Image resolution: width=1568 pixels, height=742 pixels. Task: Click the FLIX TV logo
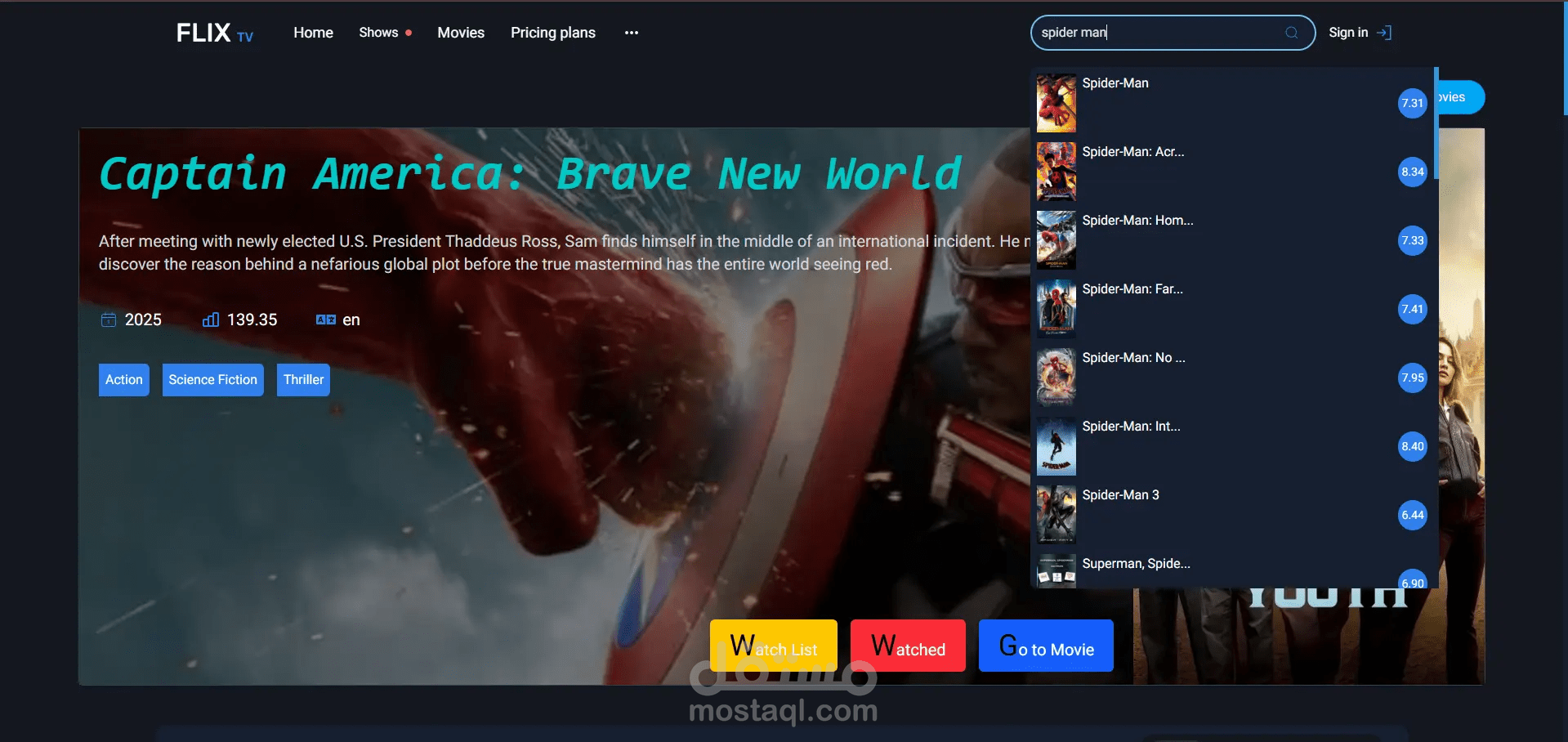tap(215, 33)
